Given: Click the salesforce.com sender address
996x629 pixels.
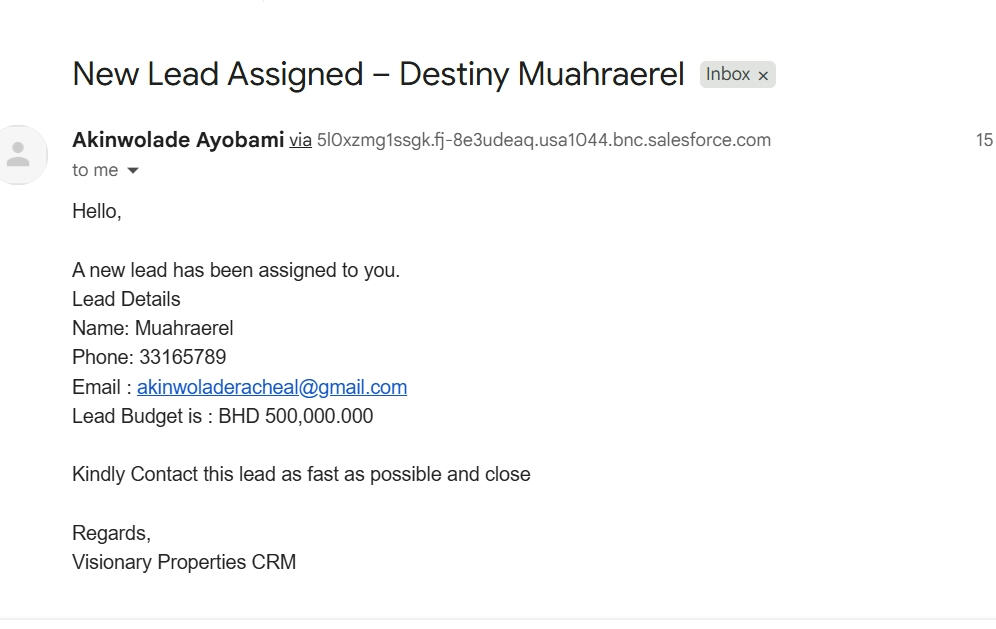Looking at the screenshot, I should coord(543,140).
